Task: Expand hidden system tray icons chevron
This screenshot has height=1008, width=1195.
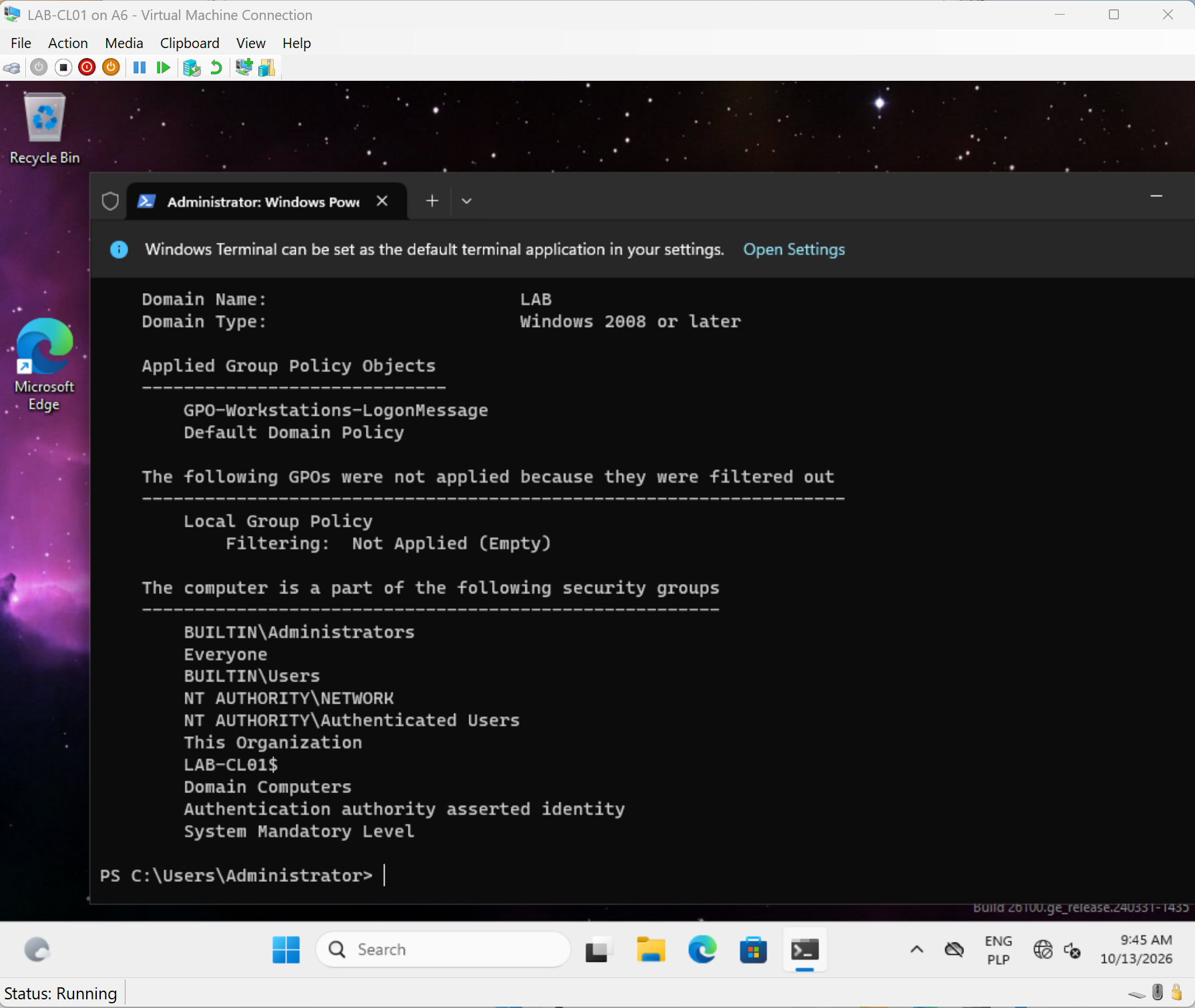Action: 917,949
